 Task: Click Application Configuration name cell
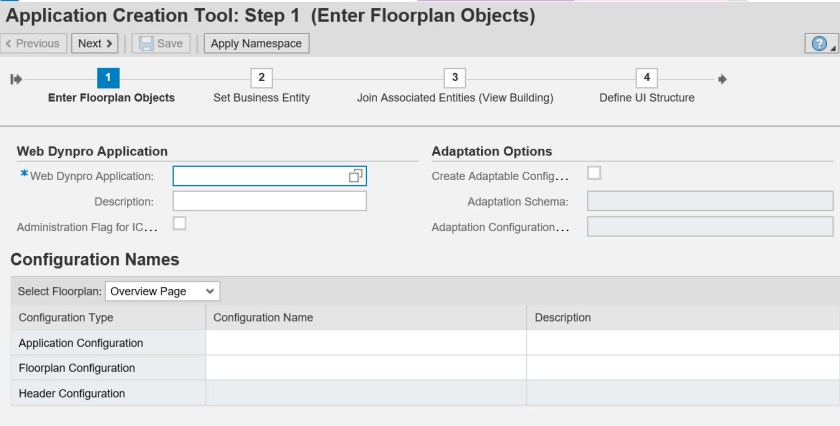pos(365,343)
